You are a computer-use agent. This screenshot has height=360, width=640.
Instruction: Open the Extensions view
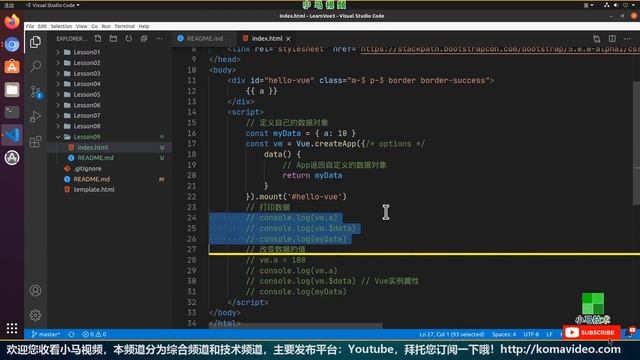coord(36,142)
